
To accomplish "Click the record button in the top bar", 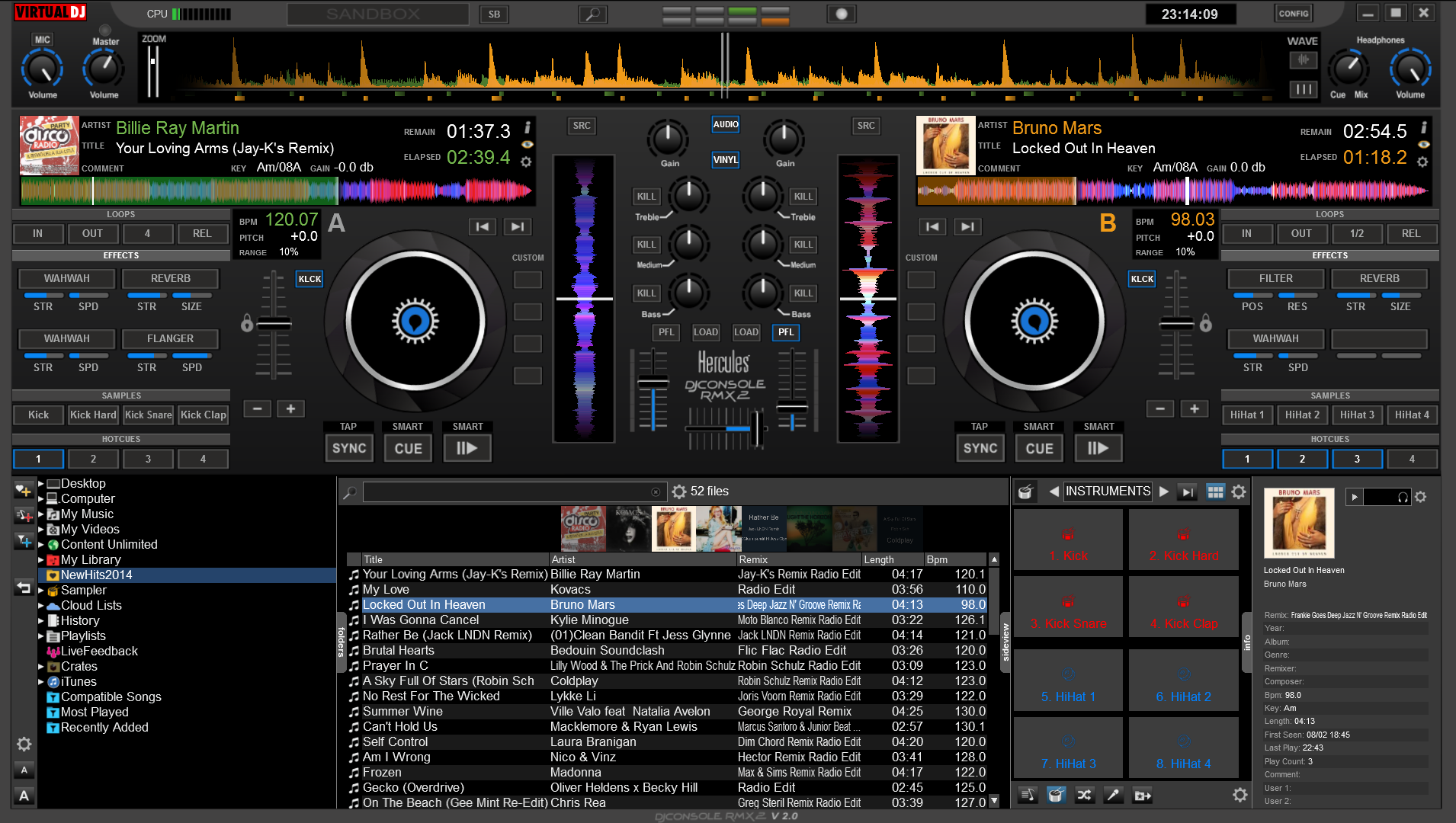I will pos(842,14).
